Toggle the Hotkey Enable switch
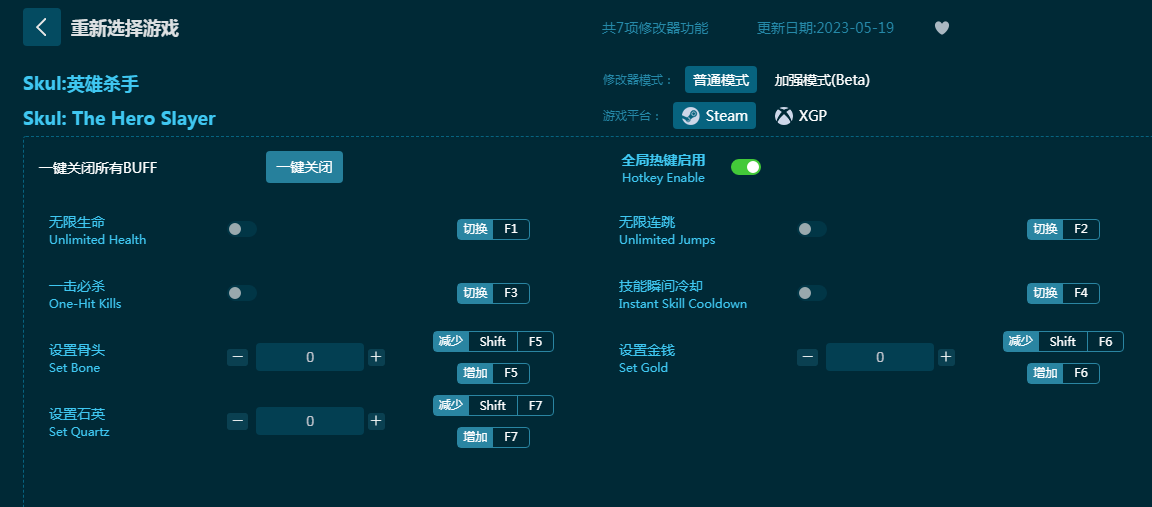1152x507 pixels. (746, 167)
